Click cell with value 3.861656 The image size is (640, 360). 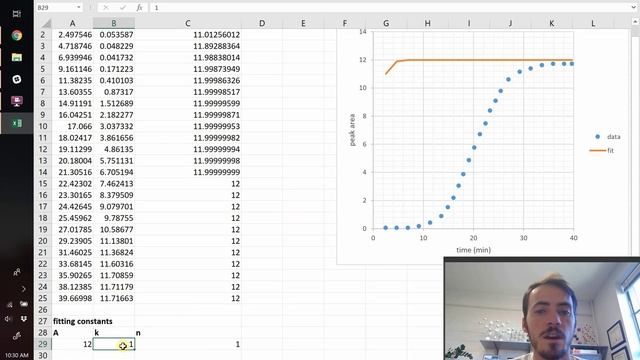114,138
